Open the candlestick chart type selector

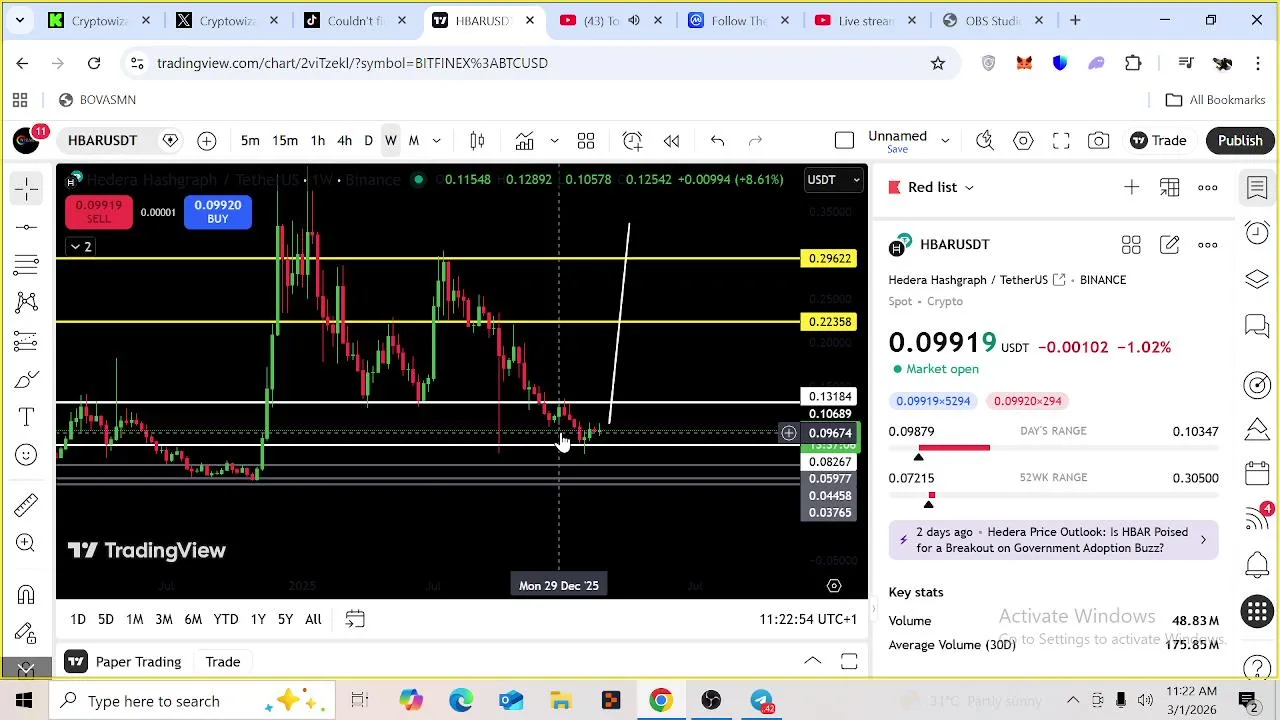tap(477, 141)
